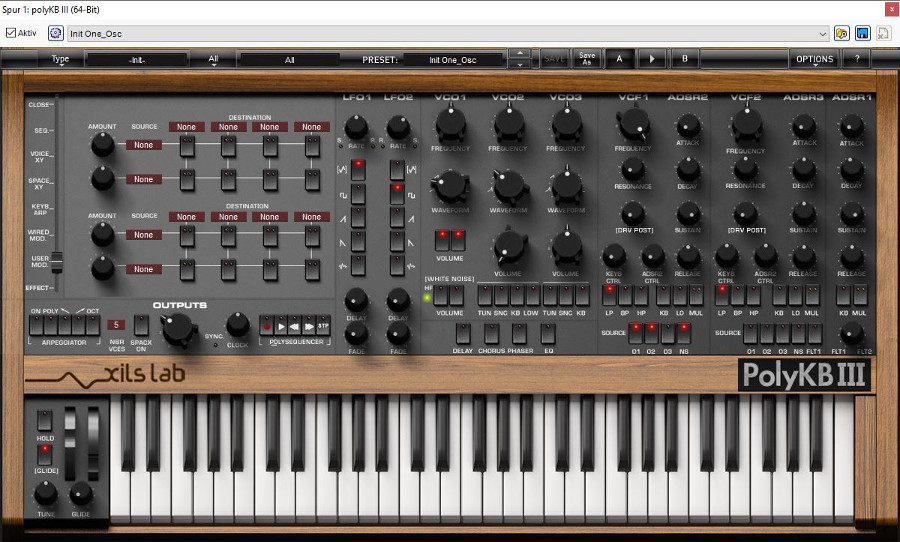Toggle the DELAY effect switch
The height and width of the screenshot is (542, 900).
coord(463,334)
